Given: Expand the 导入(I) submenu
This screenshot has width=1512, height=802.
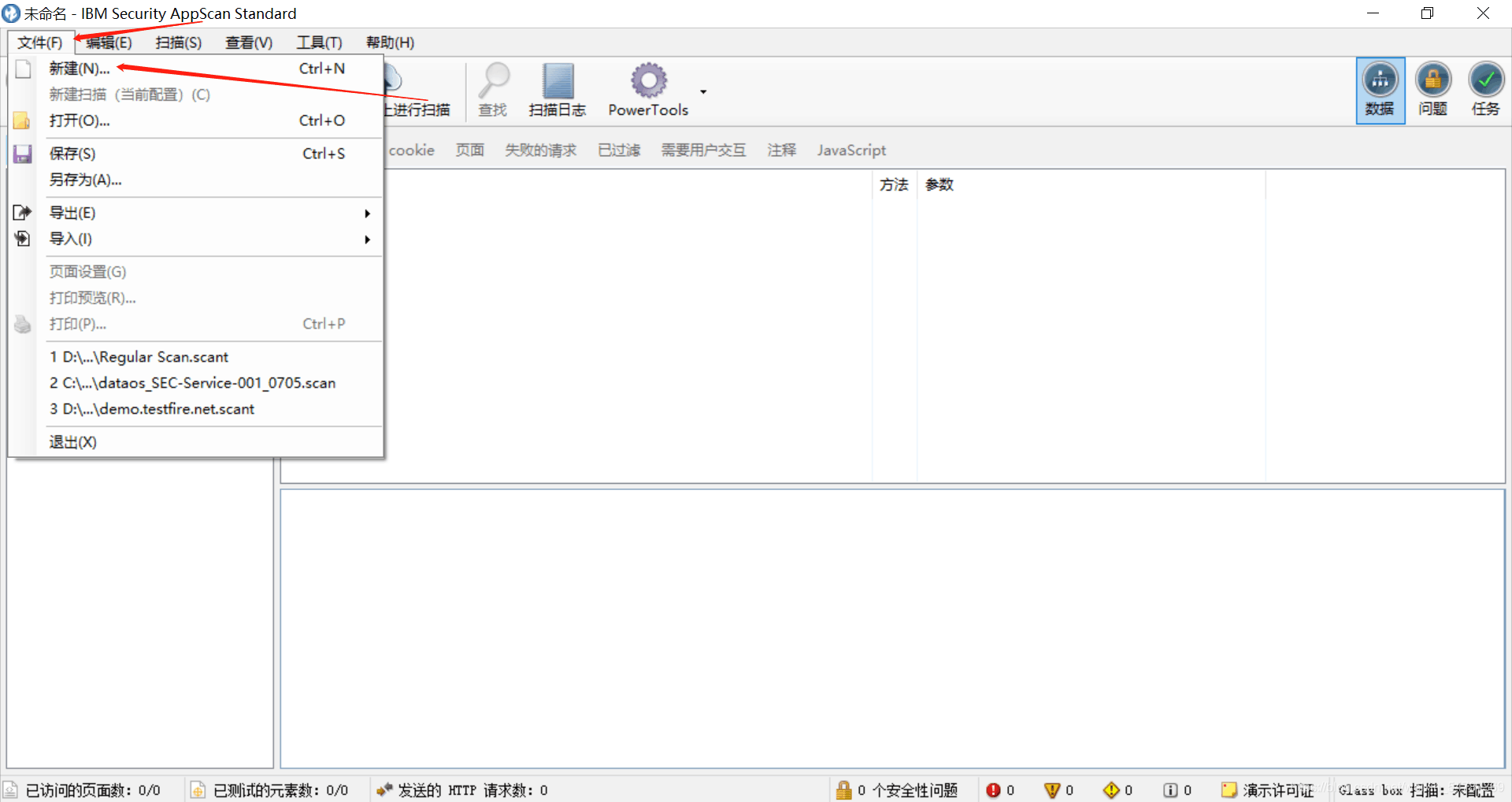Looking at the screenshot, I should pos(196,239).
